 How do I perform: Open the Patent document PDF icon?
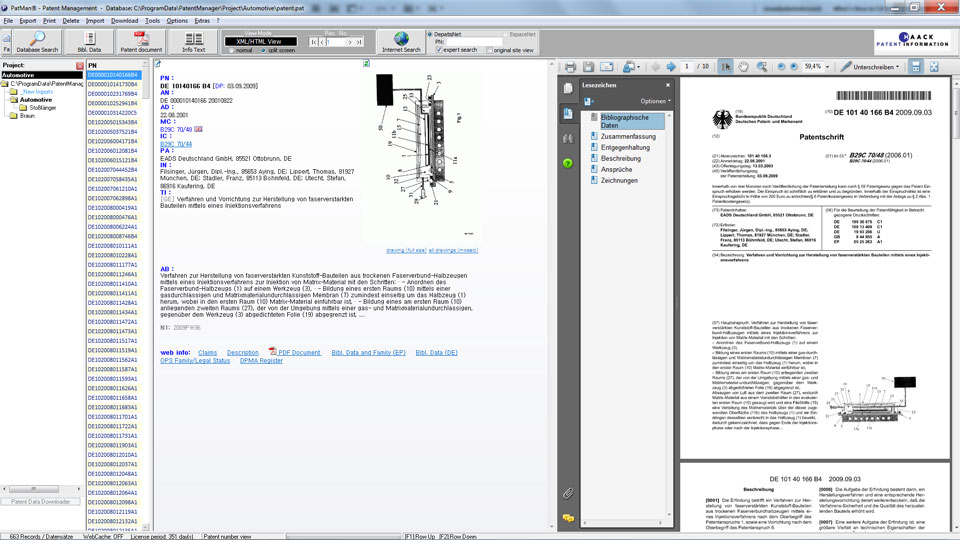(x=141, y=41)
